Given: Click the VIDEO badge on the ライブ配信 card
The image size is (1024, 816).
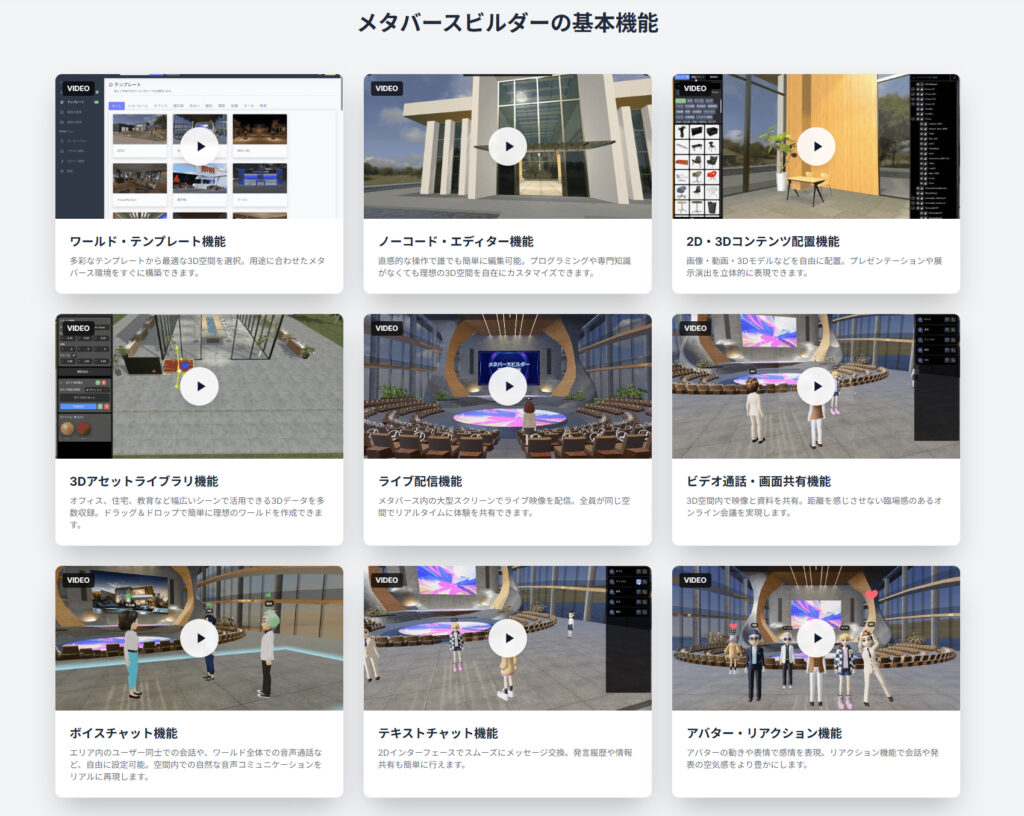Looking at the screenshot, I should pyautogui.click(x=387, y=328).
